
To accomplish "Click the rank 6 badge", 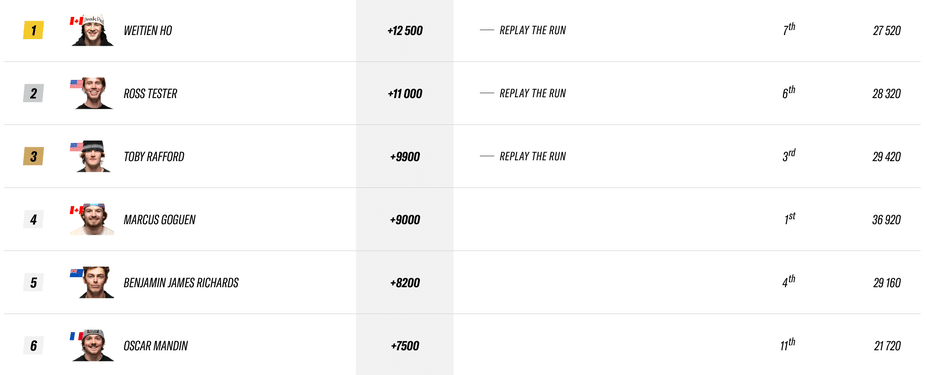I will [x=33, y=345].
